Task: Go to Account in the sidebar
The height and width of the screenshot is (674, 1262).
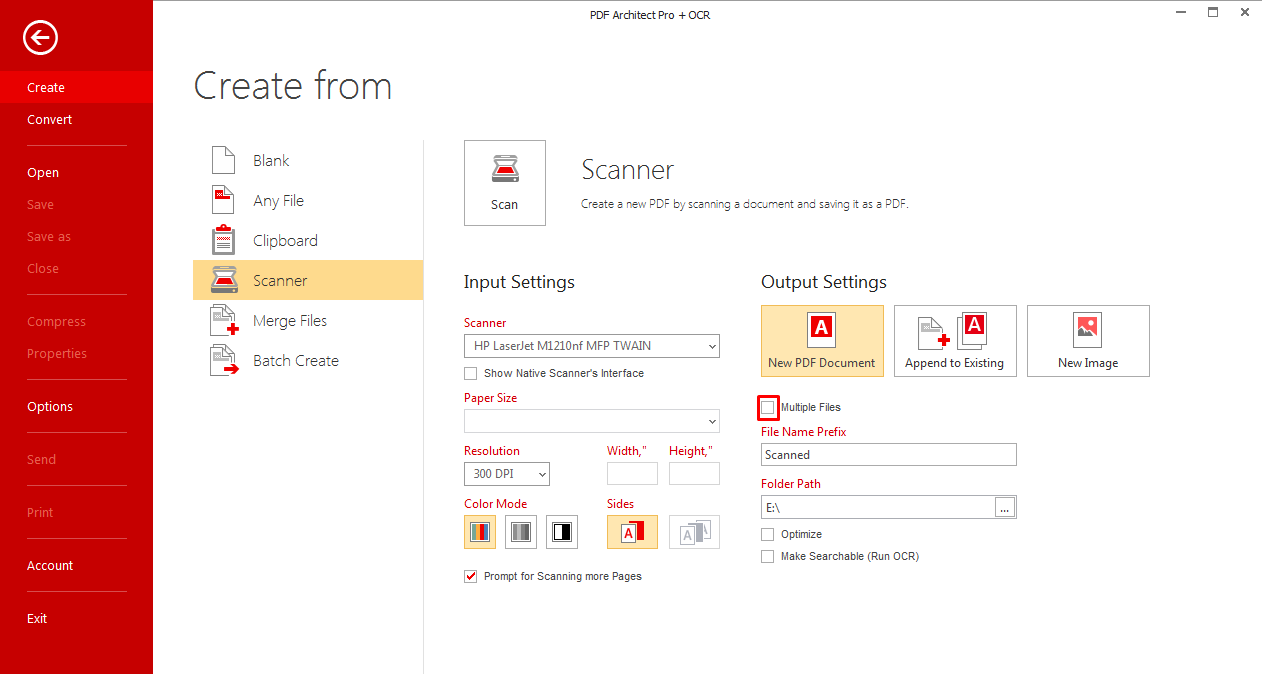Action: 76,565
